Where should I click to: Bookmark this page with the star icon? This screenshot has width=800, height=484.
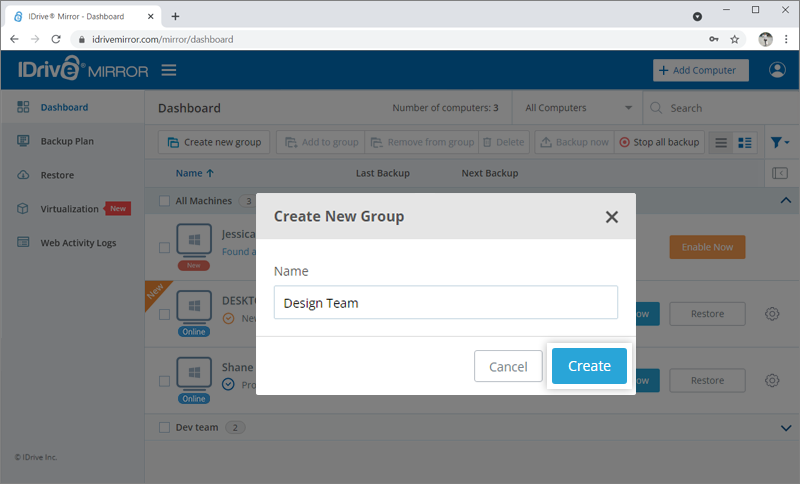coord(735,40)
